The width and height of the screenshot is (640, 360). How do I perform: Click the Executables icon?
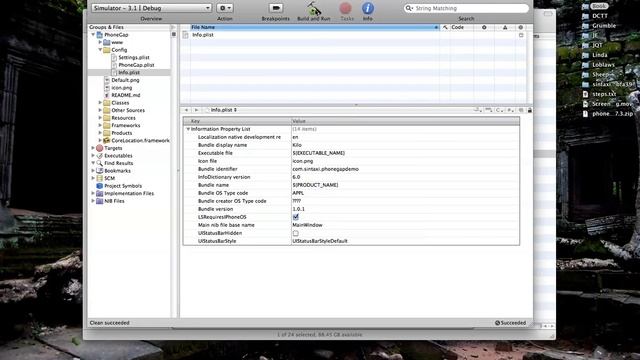tap(100, 156)
